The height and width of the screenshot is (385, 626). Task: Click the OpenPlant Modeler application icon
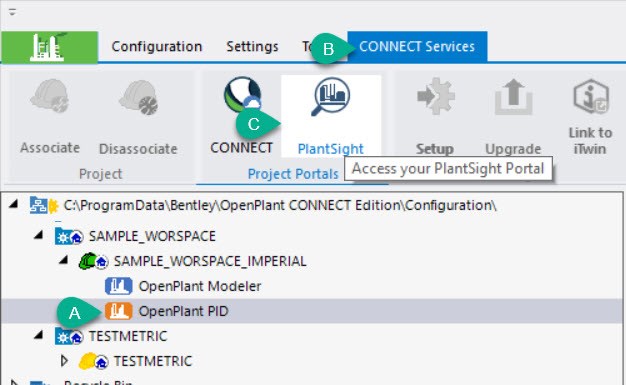(x=119, y=286)
